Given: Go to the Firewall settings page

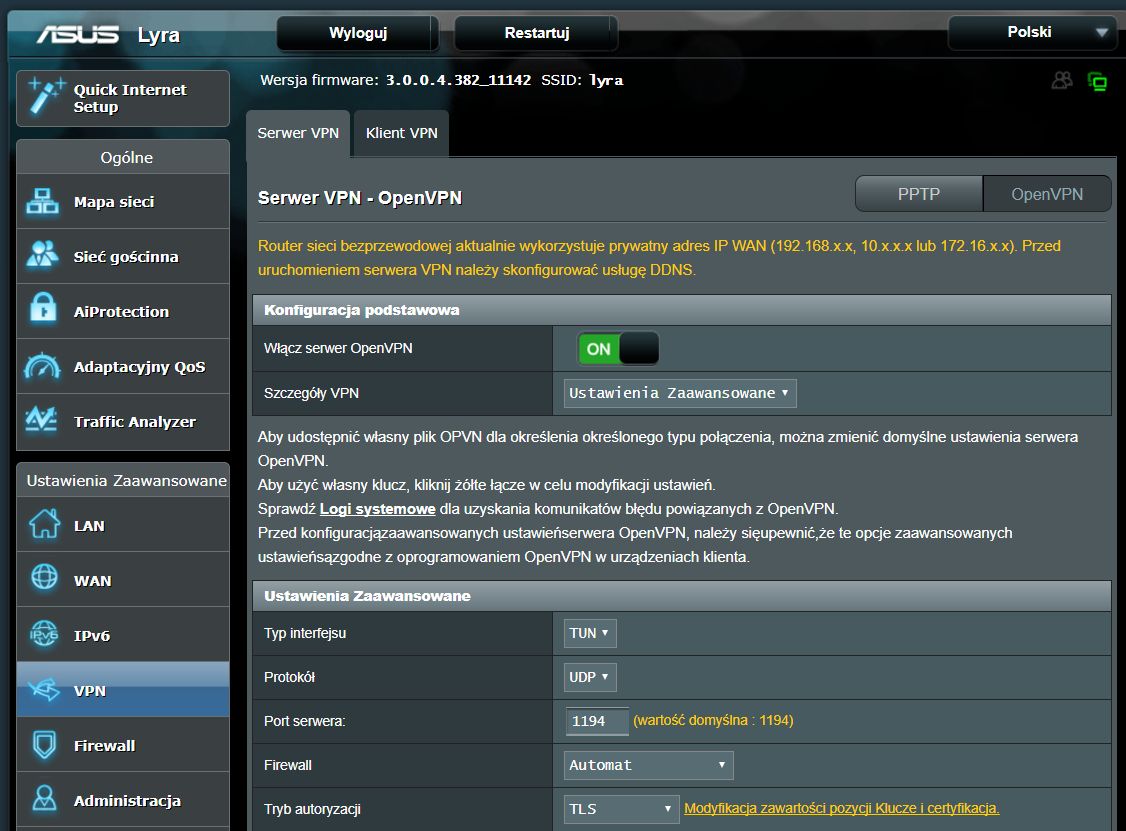Looking at the screenshot, I should (x=123, y=745).
